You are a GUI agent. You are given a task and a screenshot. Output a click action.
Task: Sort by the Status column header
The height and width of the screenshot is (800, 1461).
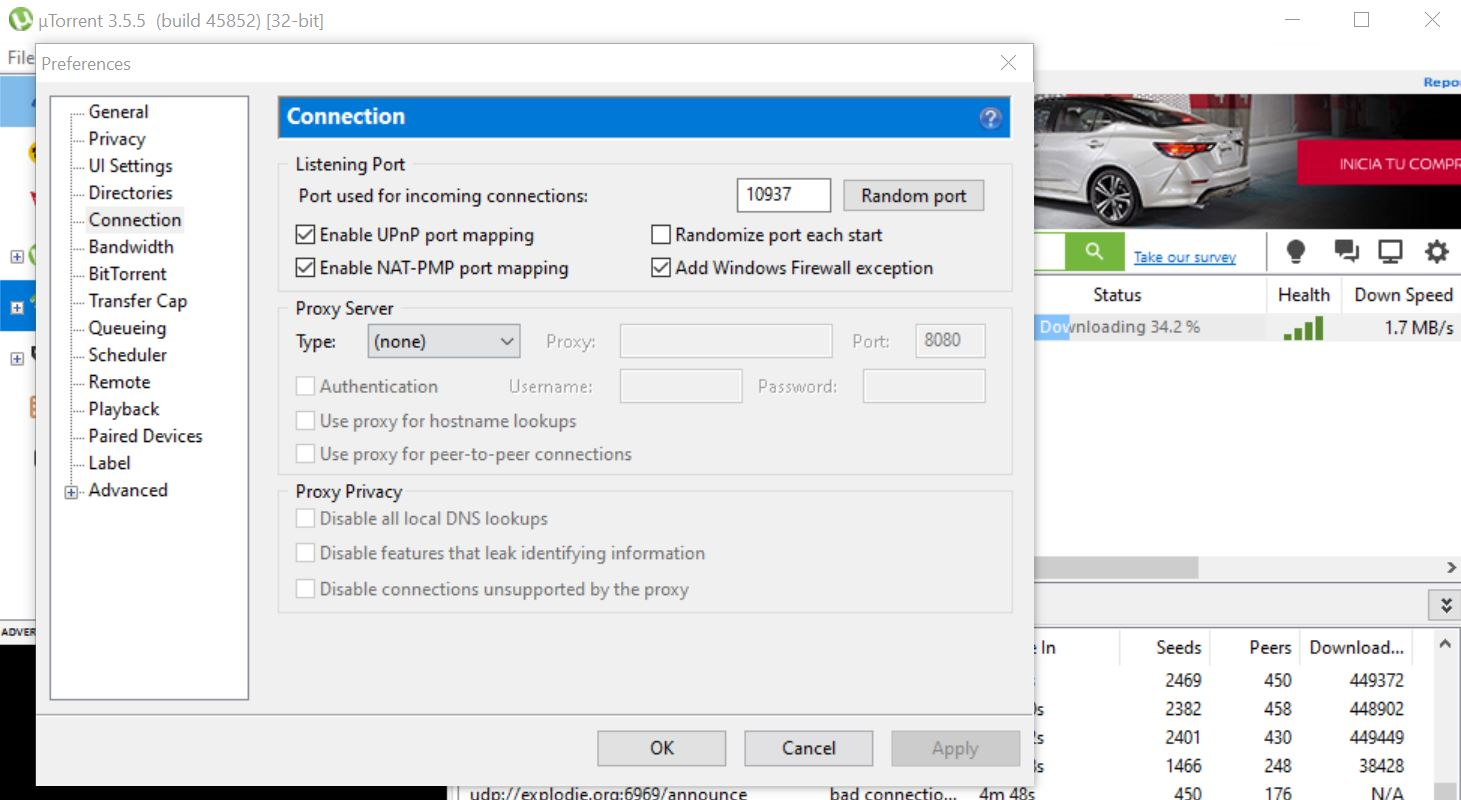(x=1117, y=295)
